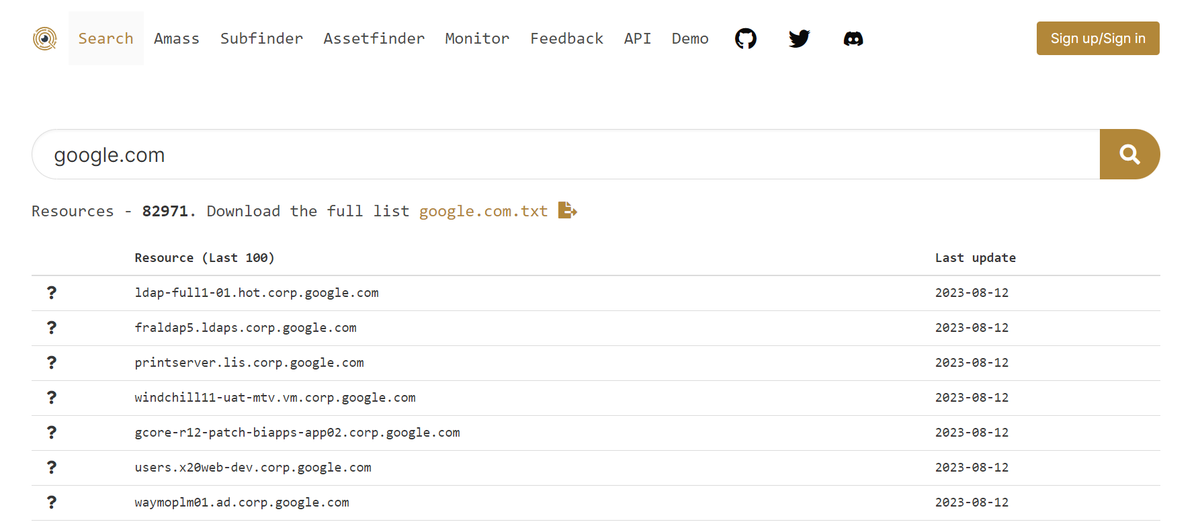Click question mark icon for gcore-r12-patch-biapps-app02 row
The image size is (1200, 522).
pyautogui.click(x=52, y=433)
